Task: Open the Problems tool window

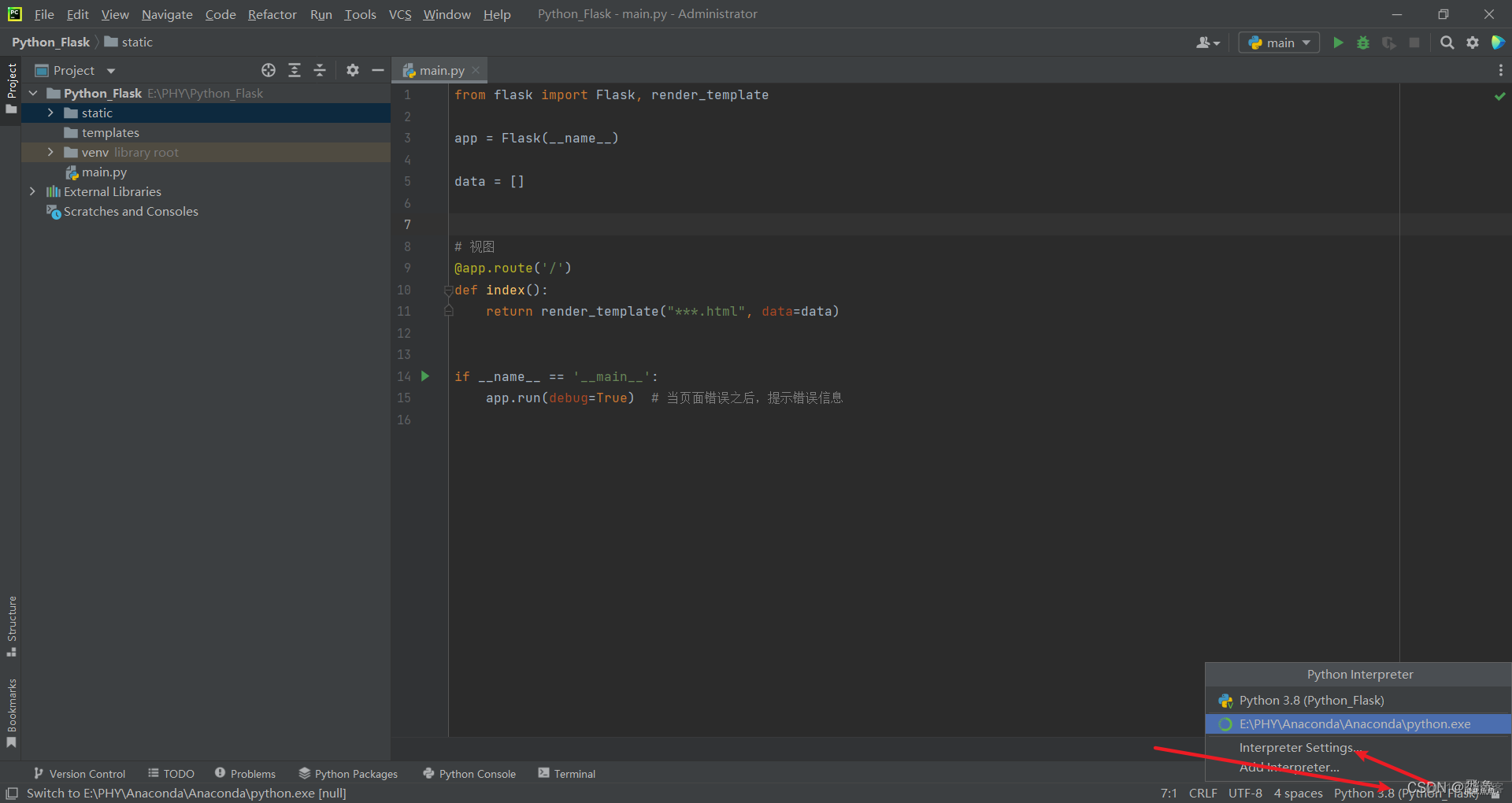Action: [245, 774]
